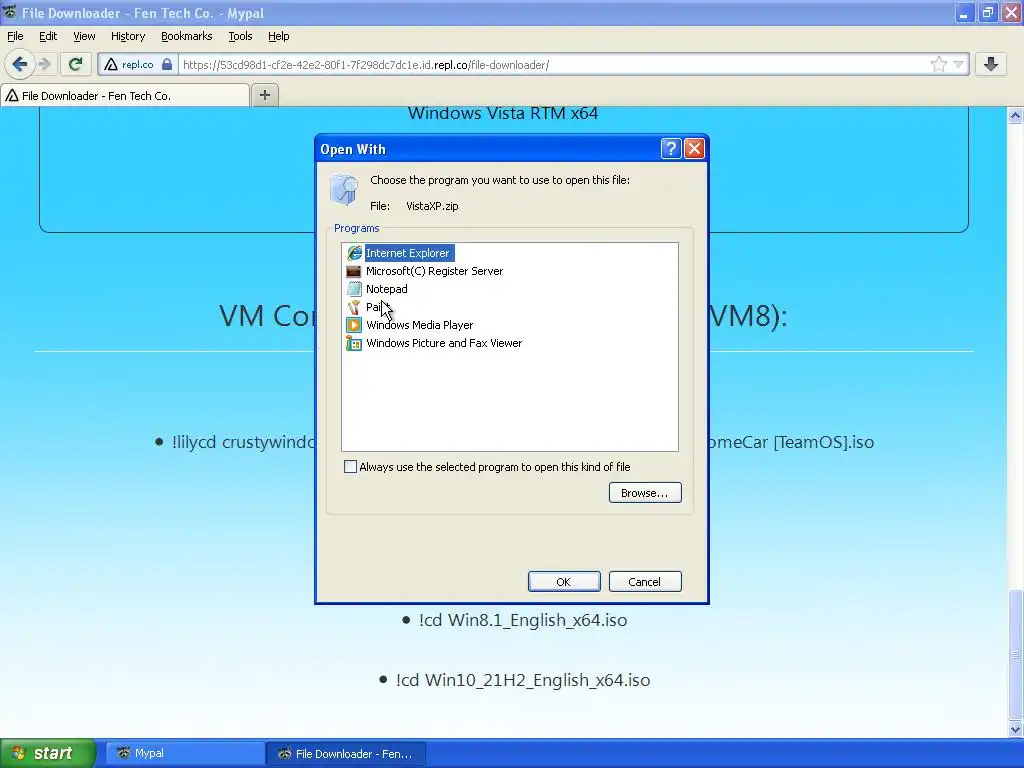This screenshot has width=1024, height=768.
Task: Select the File Downloader - Fen Tech Co. tab
Action: tap(125, 95)
